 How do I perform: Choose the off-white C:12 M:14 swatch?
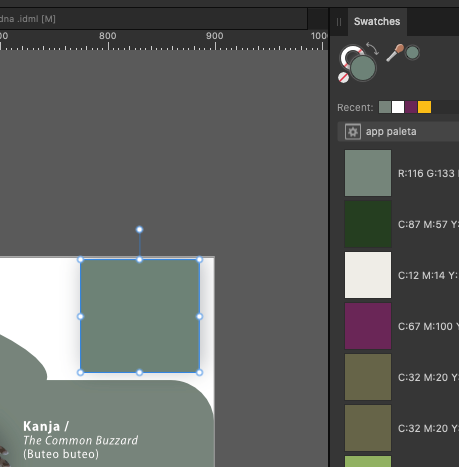(x=368, y=275)
